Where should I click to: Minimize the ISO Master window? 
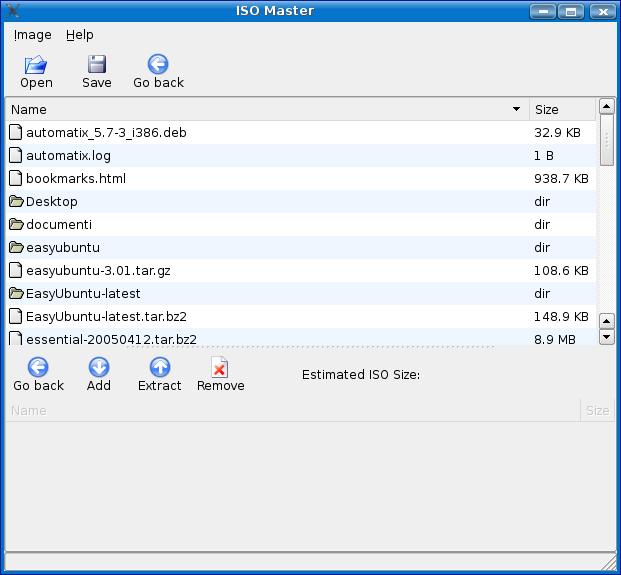pos(543,11)
